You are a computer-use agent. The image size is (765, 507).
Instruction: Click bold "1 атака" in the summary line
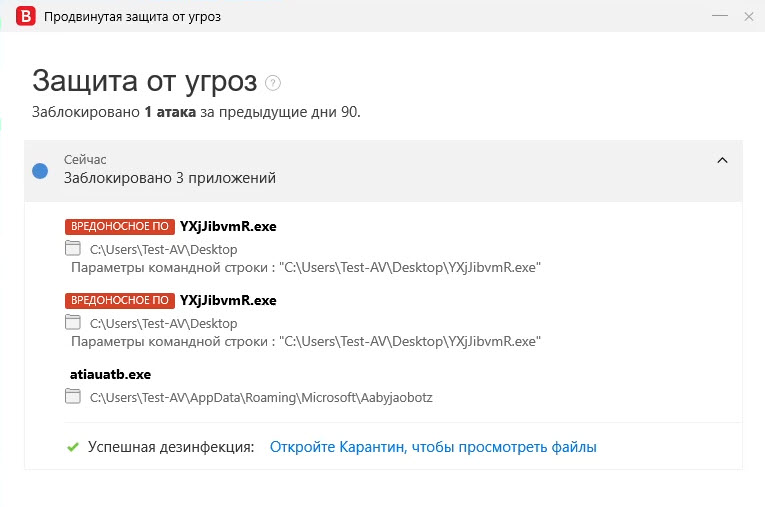170,112
